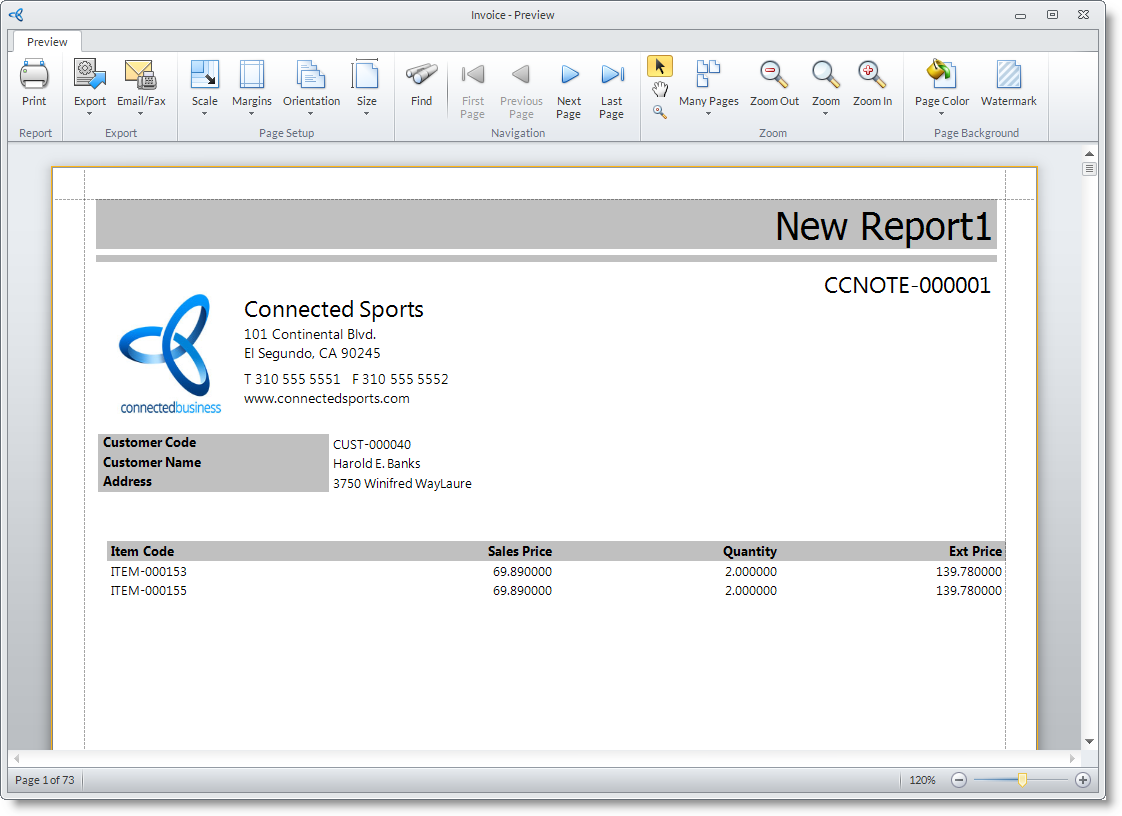Add a Watermark to the page
The width and height of the screenshot is (1122, 816).
[1008, 76]
